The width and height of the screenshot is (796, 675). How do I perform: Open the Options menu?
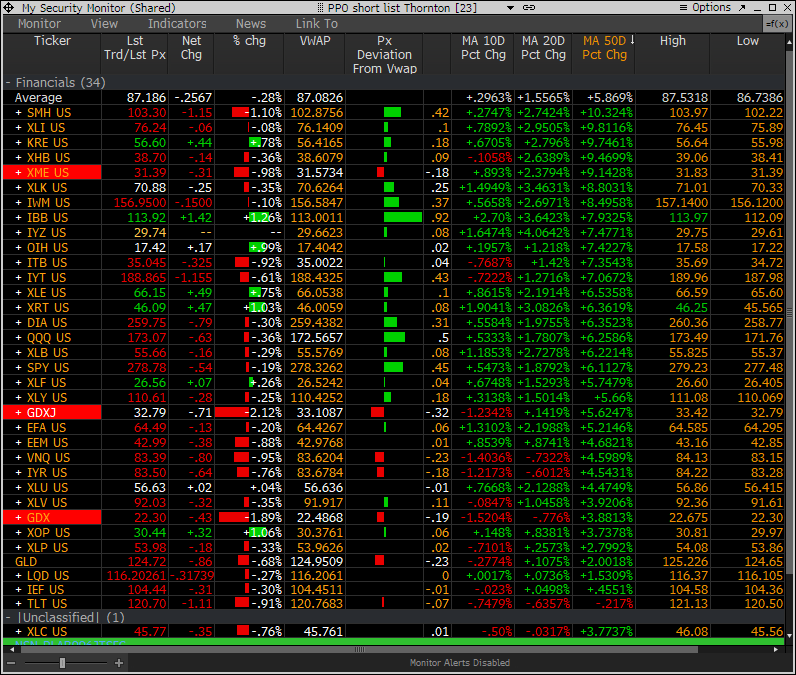click(x=705, y=8)
